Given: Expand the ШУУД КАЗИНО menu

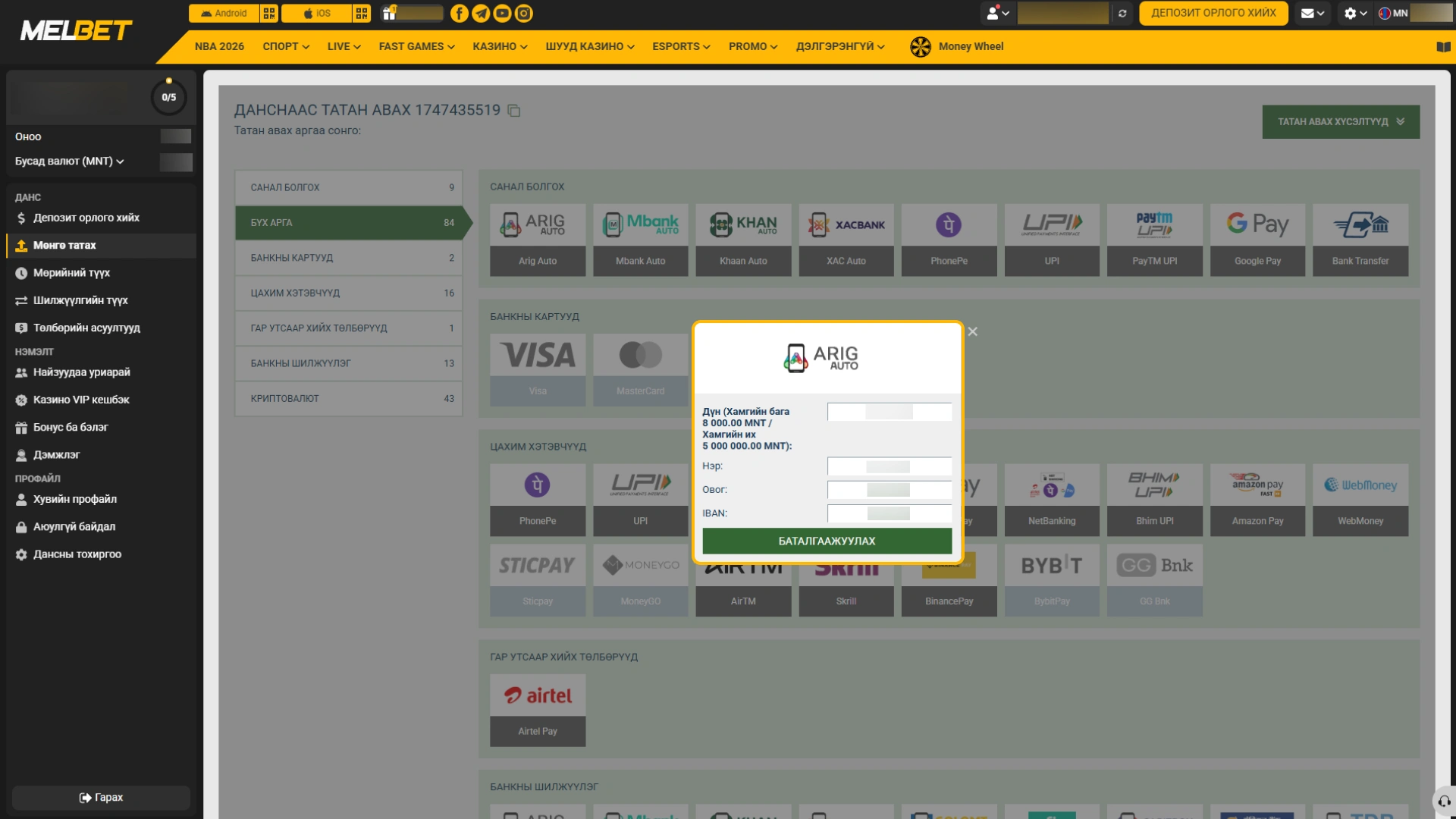Looking at the screenshot, I should point(590,46).
